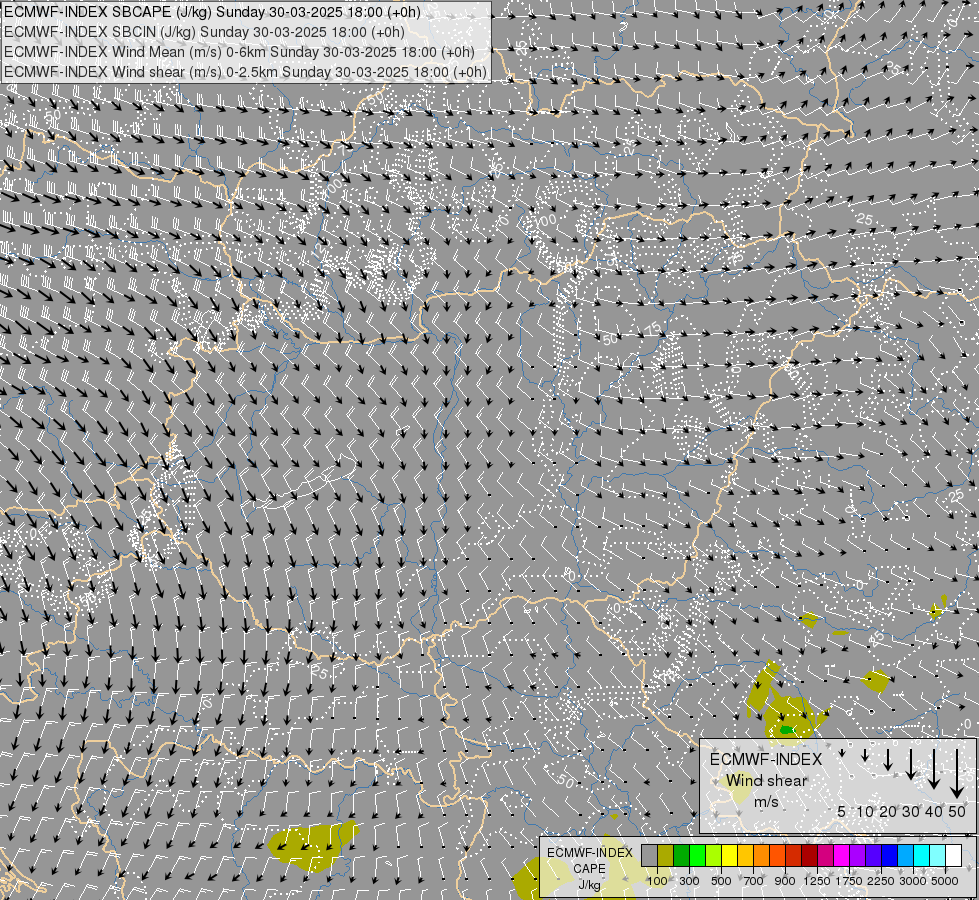Click the 30 m/s wind shear legend arrow
Screen dimensions: 979x900
pyautogui.click(x=911, y=764)
